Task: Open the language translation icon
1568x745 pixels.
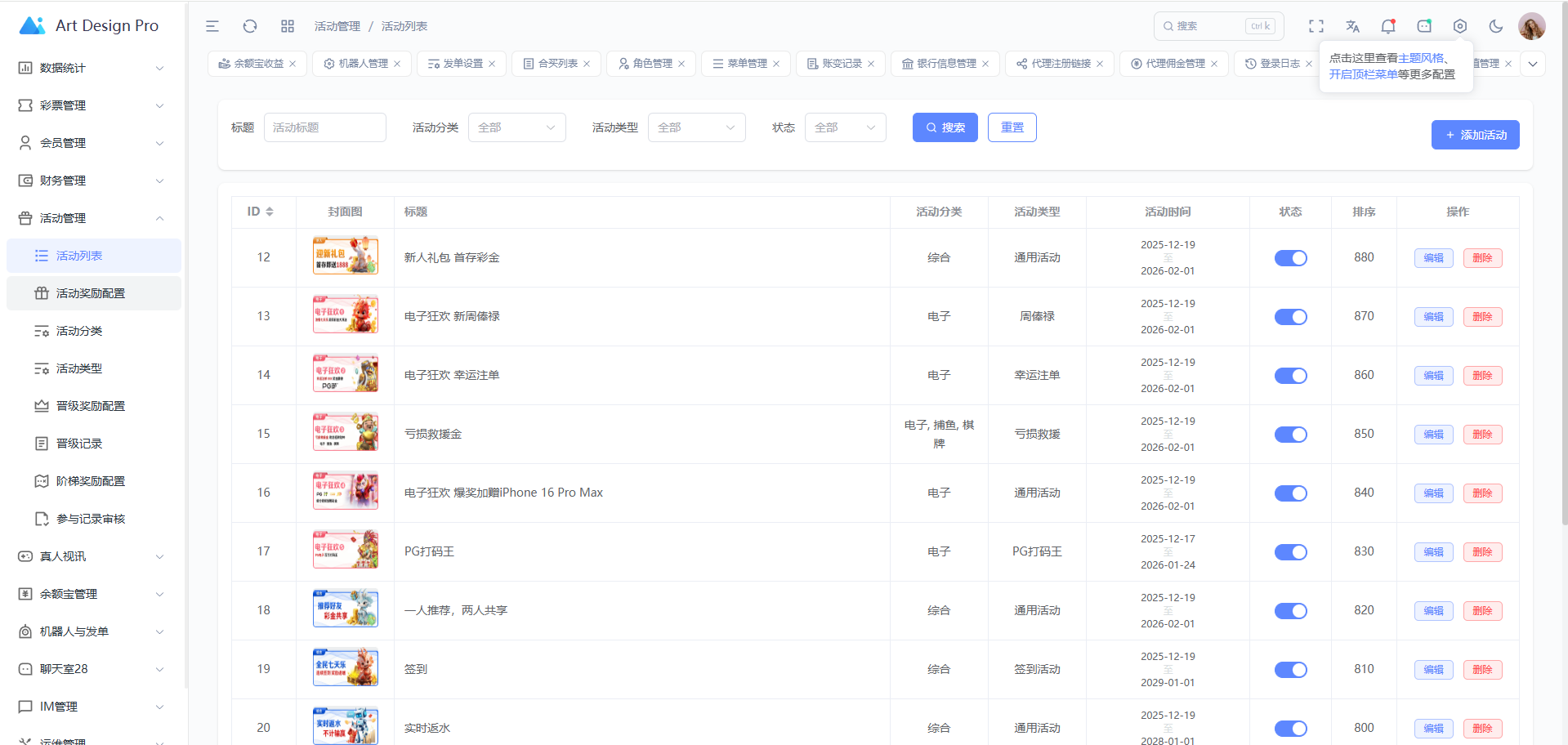Action: (x=1352, y=26)
